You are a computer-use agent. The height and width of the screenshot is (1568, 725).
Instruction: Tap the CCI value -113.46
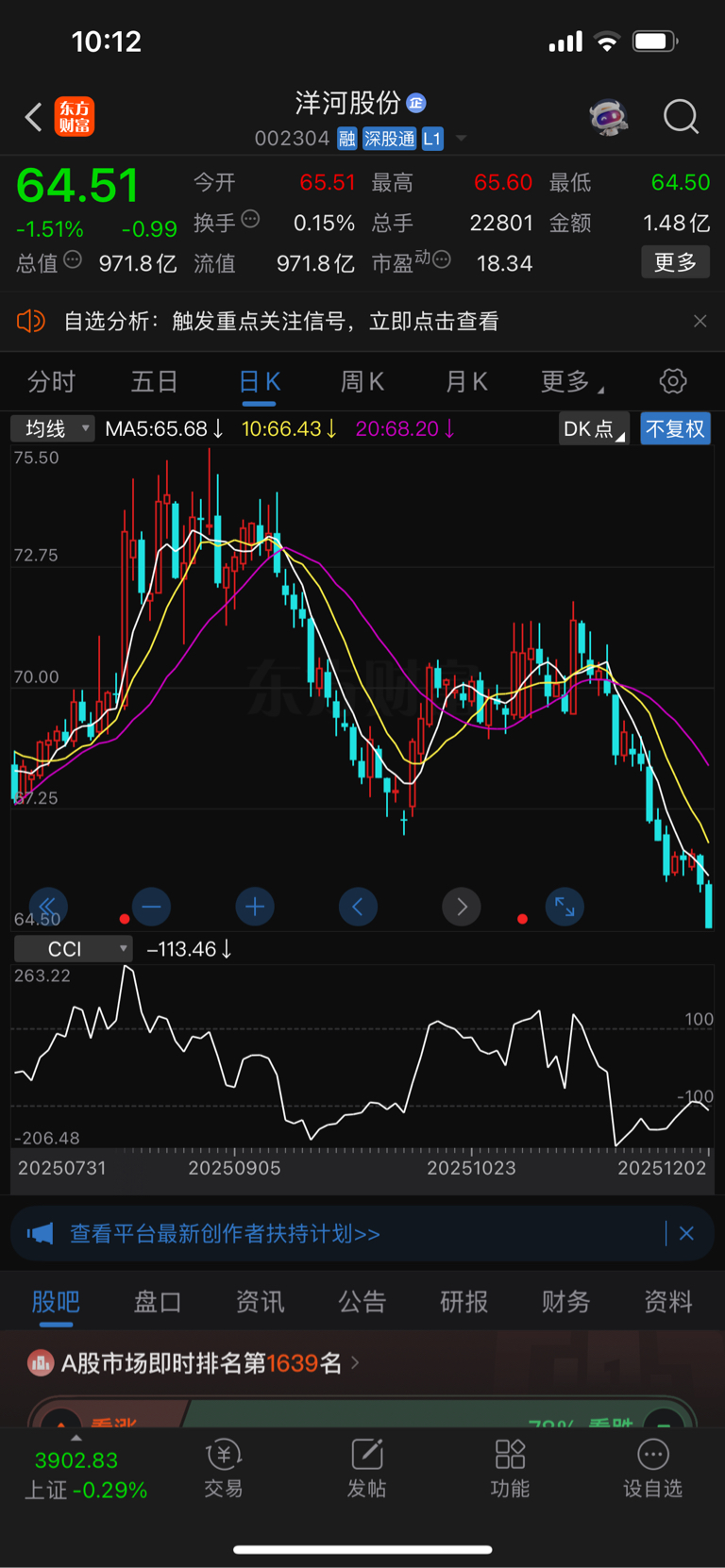tap(190, 949)
